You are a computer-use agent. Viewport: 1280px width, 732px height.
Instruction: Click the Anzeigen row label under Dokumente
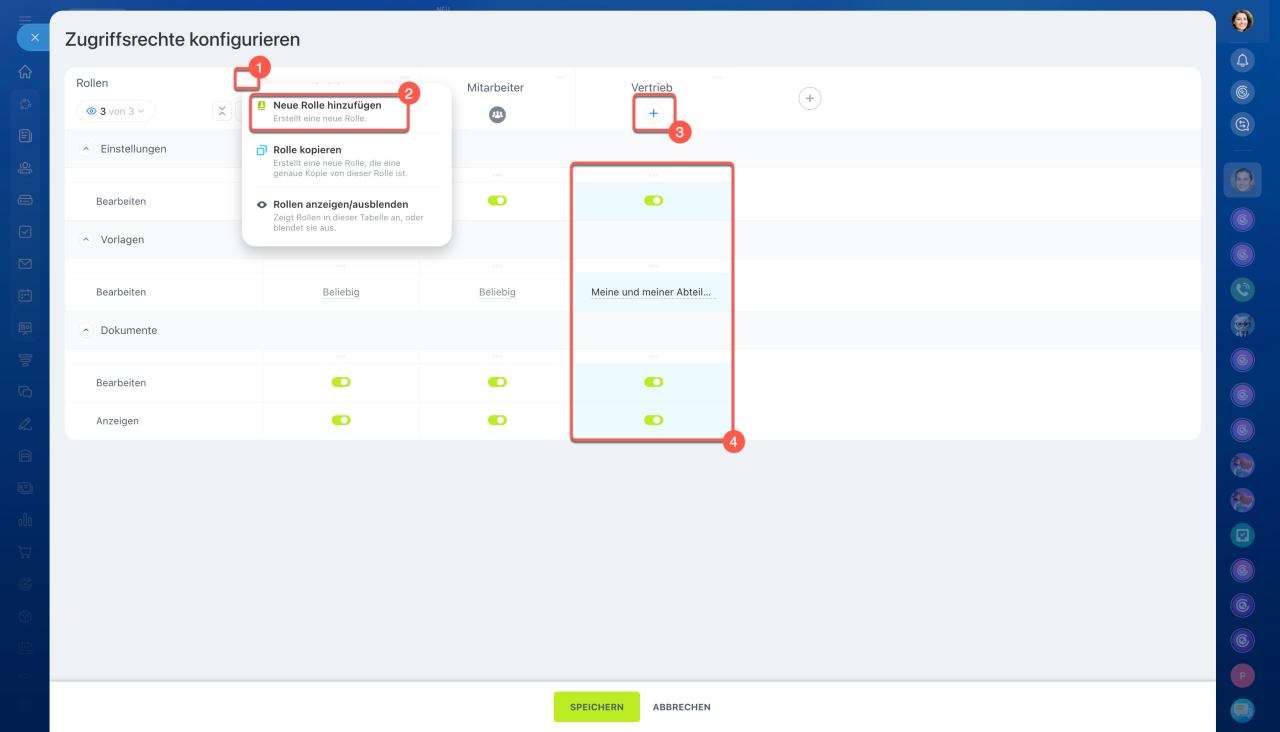[117, 421]
